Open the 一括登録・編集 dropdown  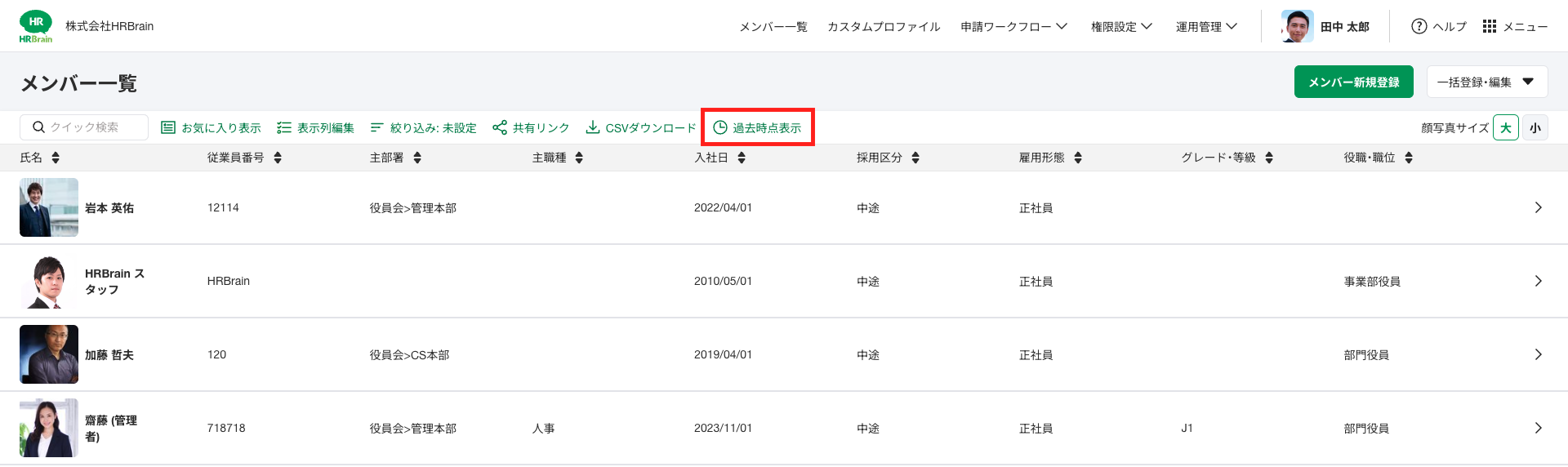click(x=1487, y=82)
